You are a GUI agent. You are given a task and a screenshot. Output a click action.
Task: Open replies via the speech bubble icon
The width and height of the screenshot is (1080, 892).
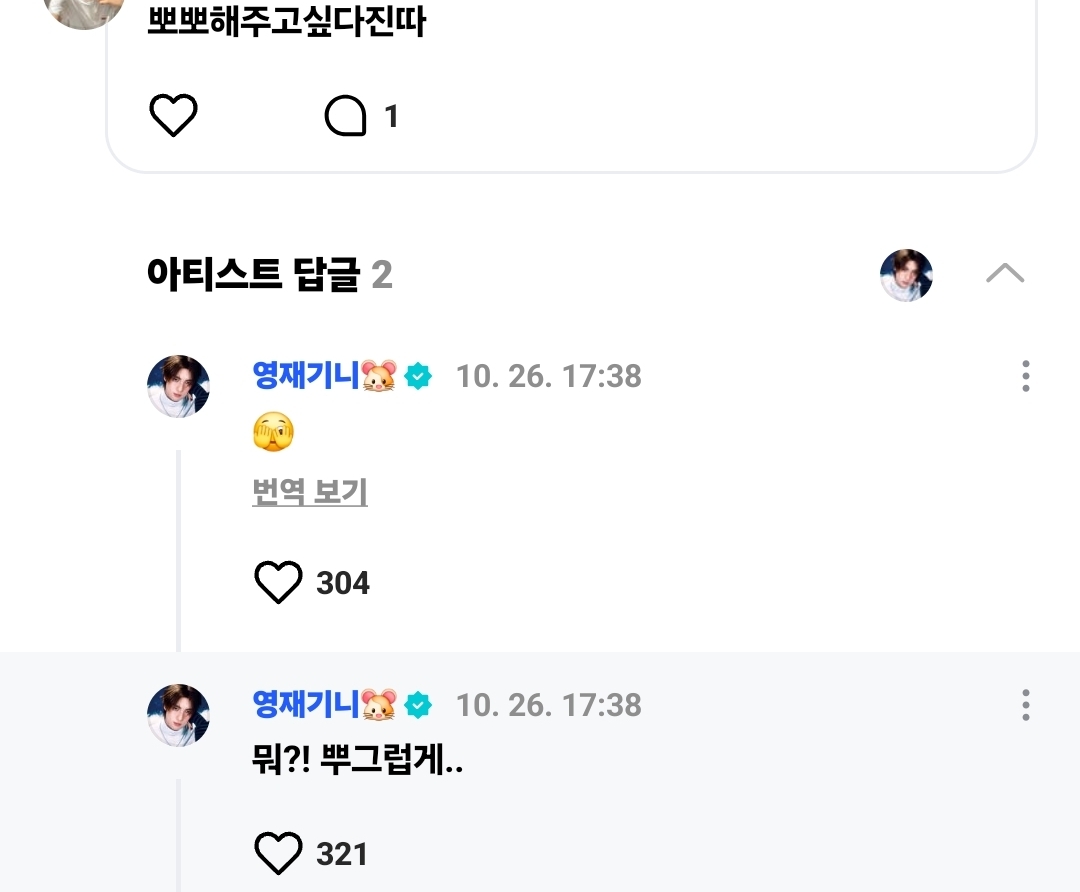346,117
